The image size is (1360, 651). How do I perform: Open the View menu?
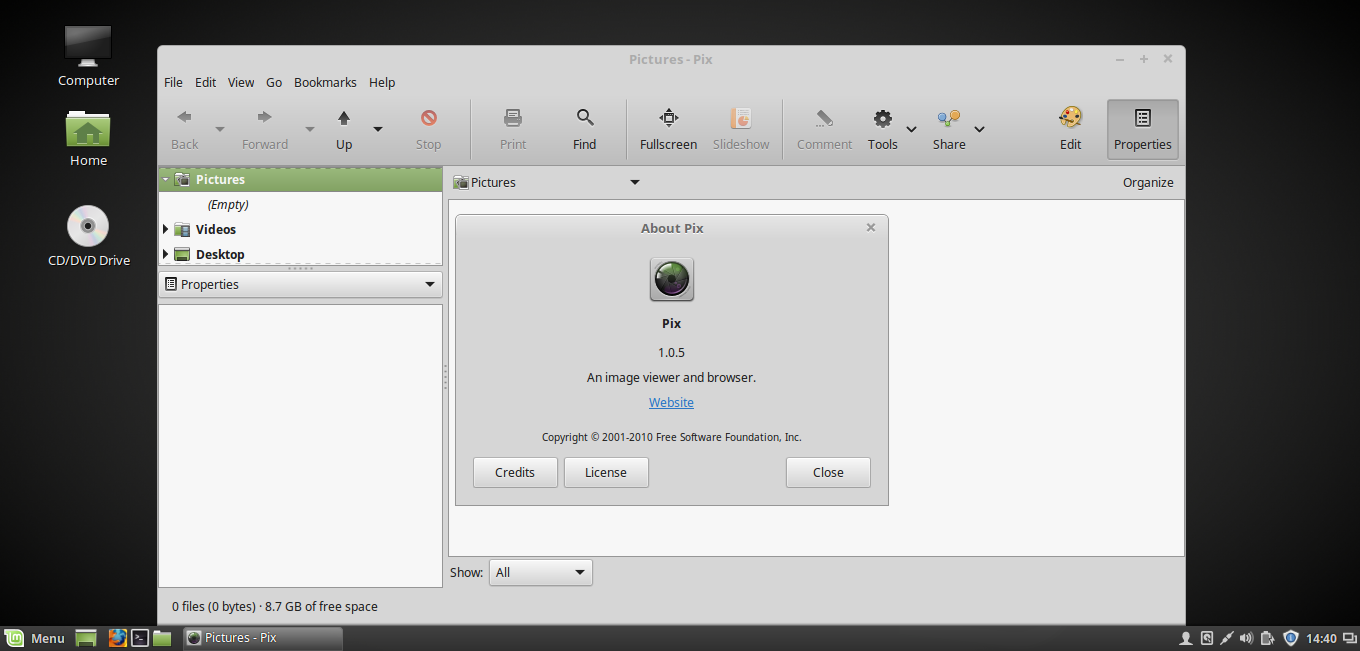tap(241, 82)
